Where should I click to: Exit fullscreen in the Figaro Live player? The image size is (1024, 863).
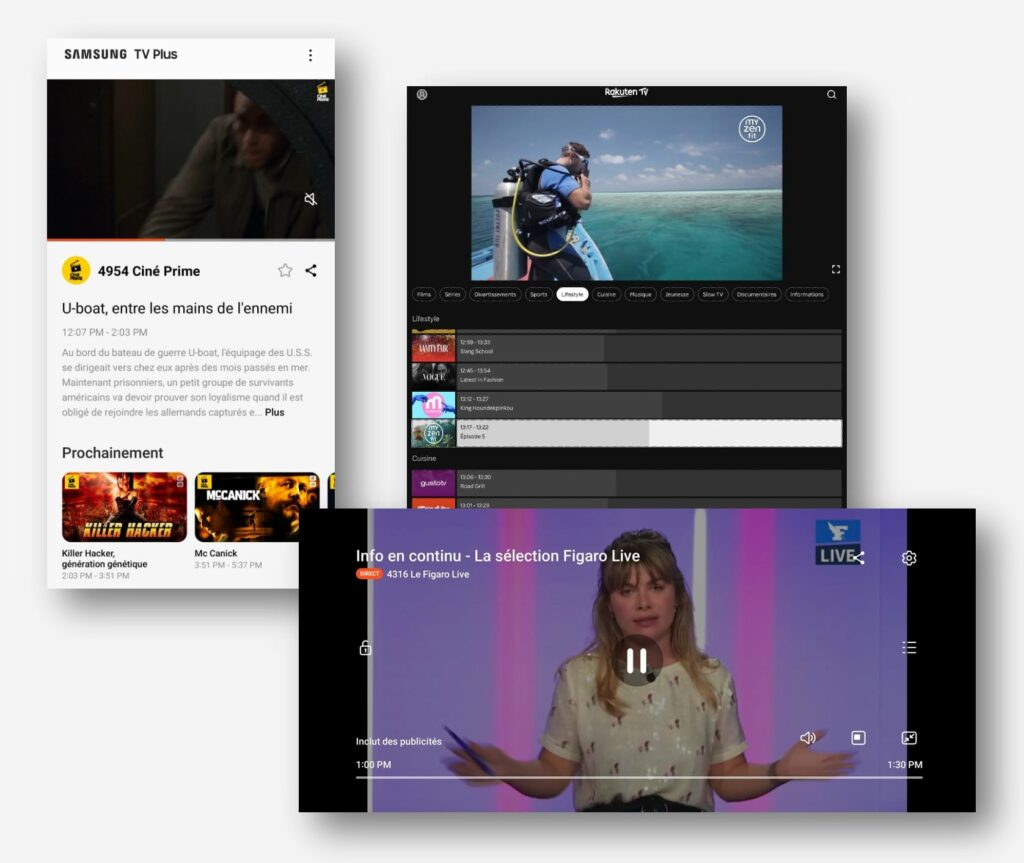909,738
